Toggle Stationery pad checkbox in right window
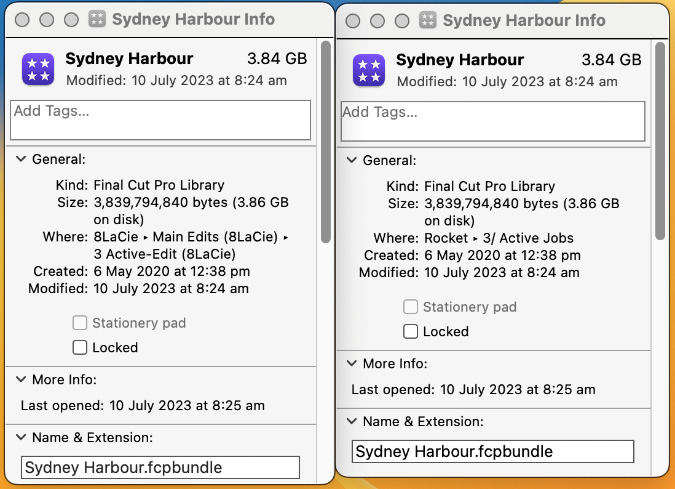Screen dimensions: 675x489 click(410, 307)
